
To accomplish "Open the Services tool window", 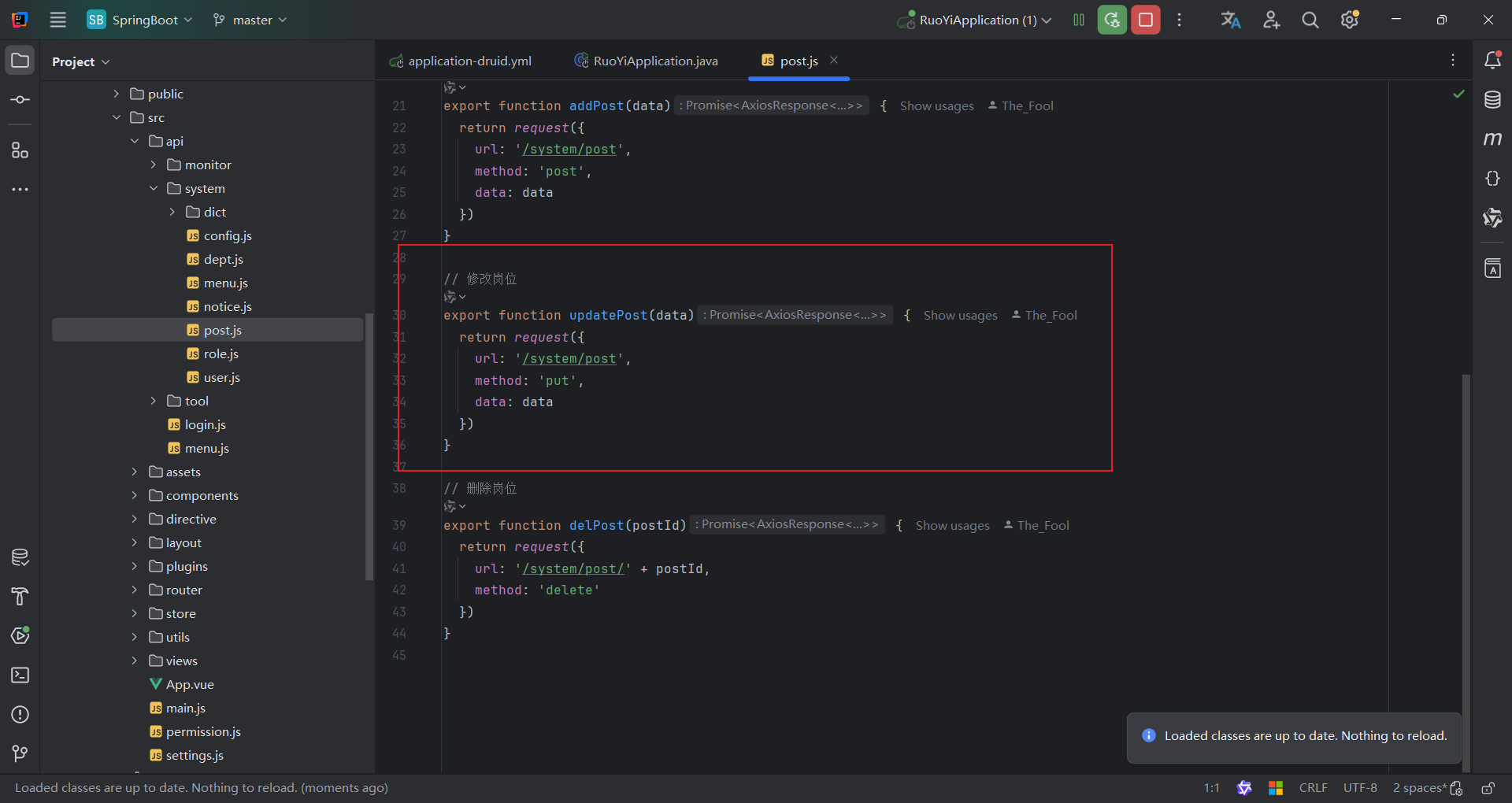I will (20, 636).
